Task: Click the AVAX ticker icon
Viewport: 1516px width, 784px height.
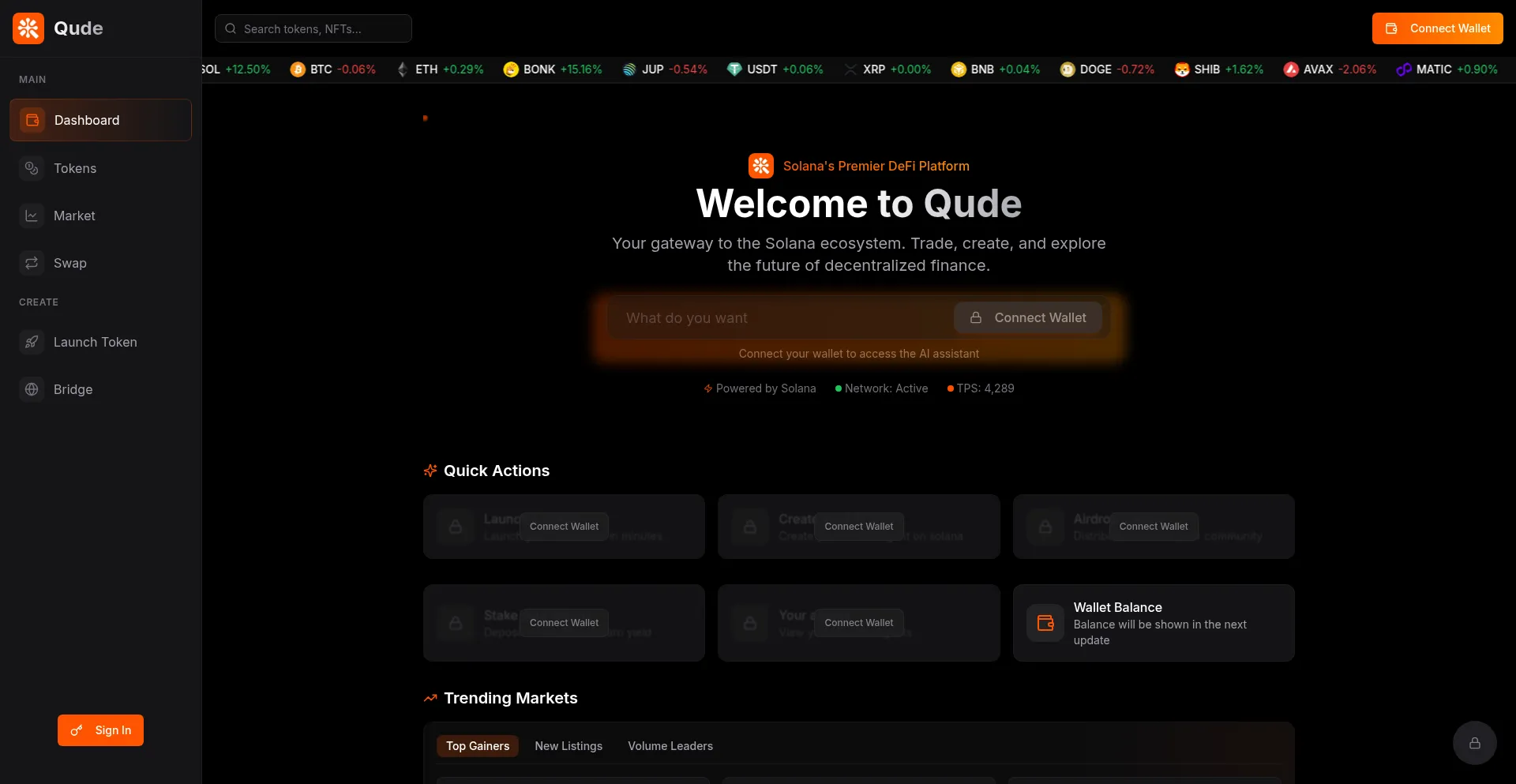Action: pyautogui.click(x=1291, y=69)
